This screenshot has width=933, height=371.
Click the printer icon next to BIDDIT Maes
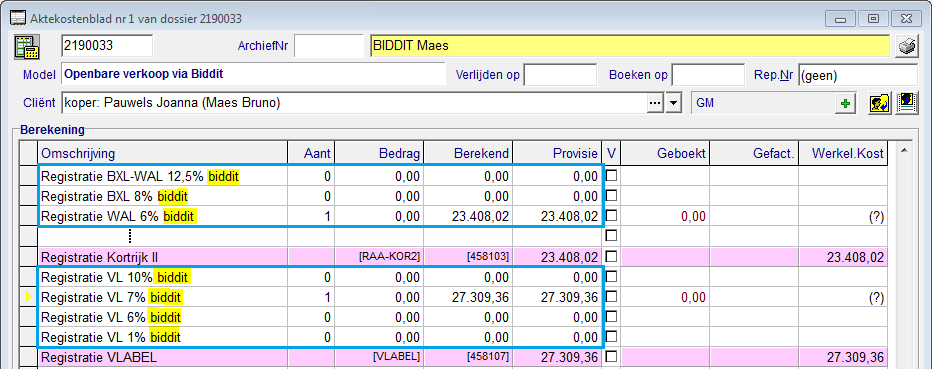point(907,46)
